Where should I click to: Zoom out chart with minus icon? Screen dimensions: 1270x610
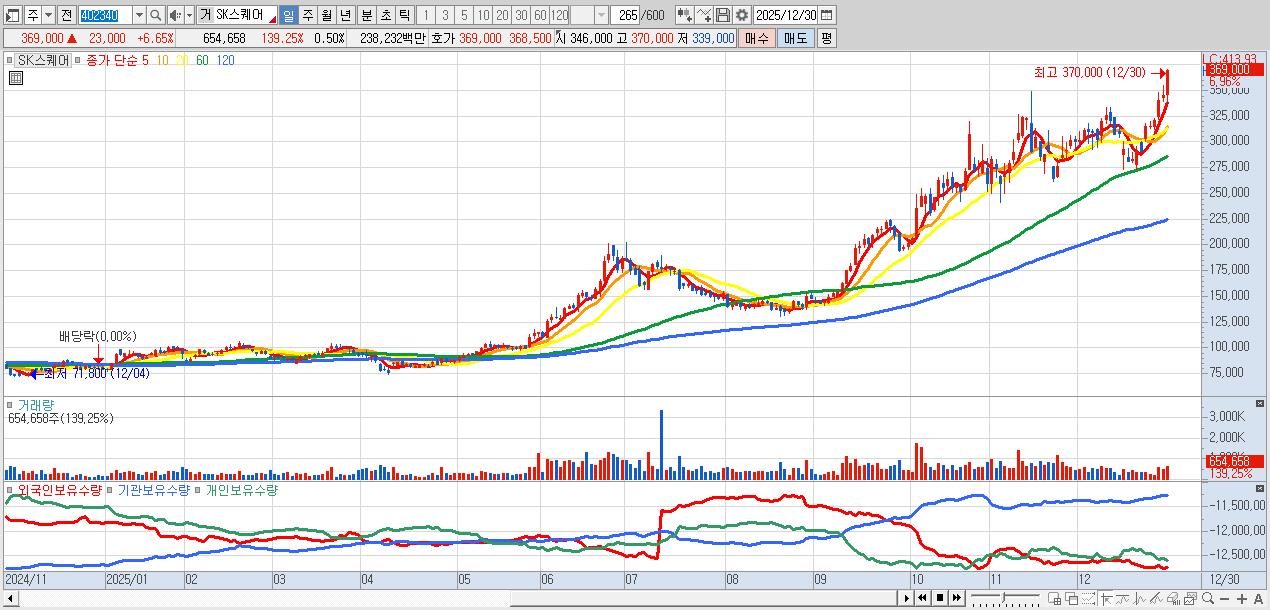point(1224,598)
